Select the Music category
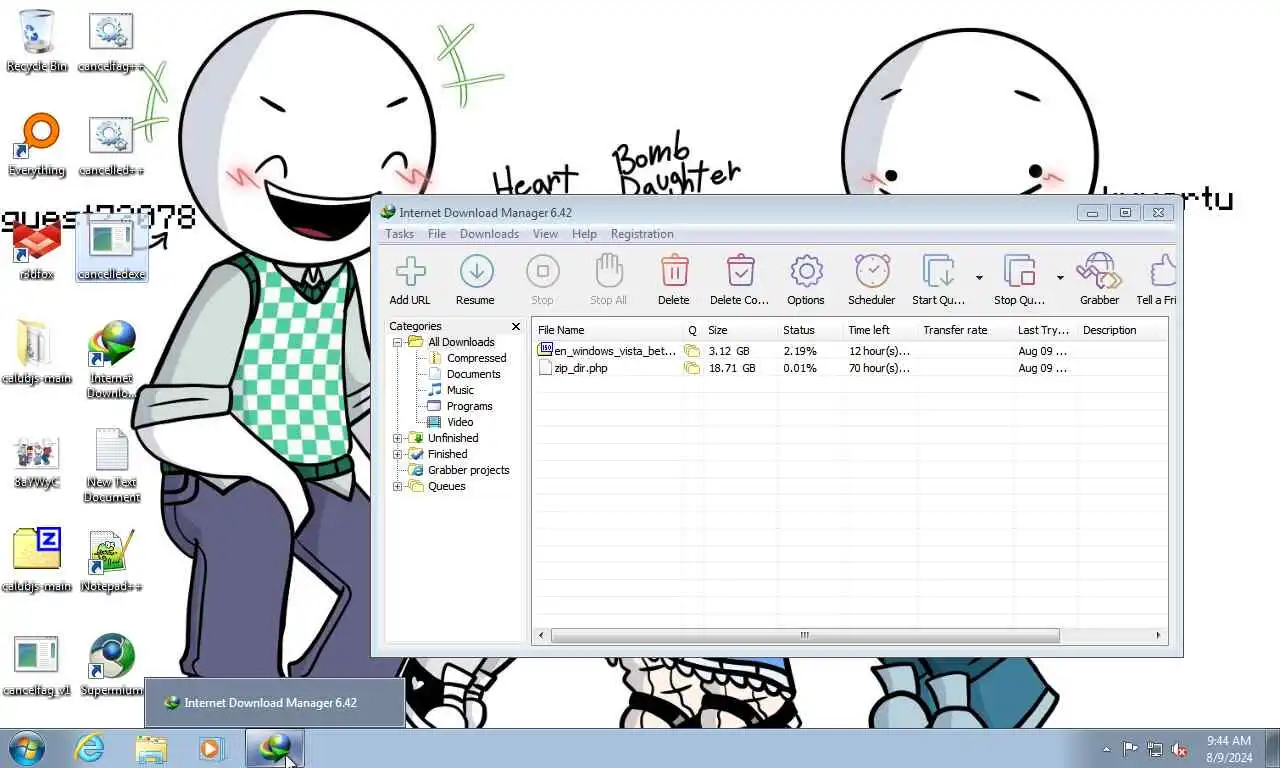The width and height of the screenshot is (1280, 768). pyautogui.click(x=460, y=390)
